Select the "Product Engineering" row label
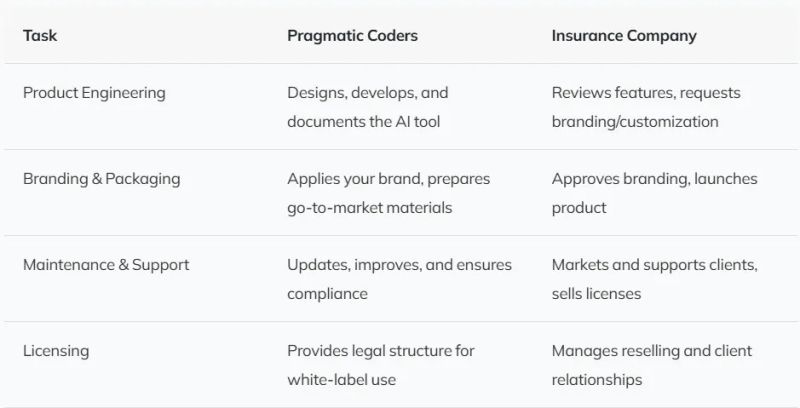Image resolution: width=800 pixels, height=408 pixels. 94,93
